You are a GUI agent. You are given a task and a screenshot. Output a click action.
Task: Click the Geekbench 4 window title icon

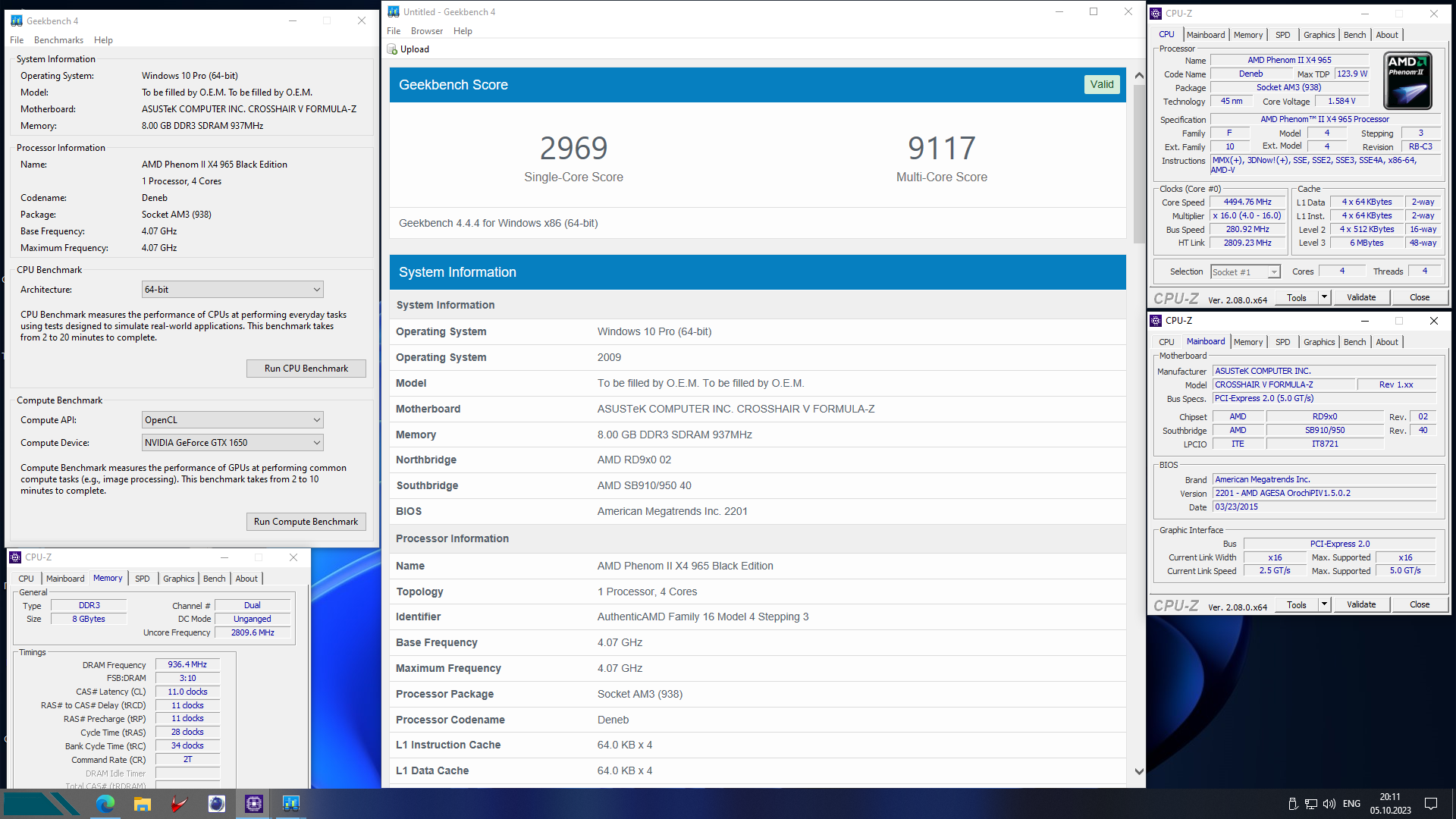tap(17, 21)
